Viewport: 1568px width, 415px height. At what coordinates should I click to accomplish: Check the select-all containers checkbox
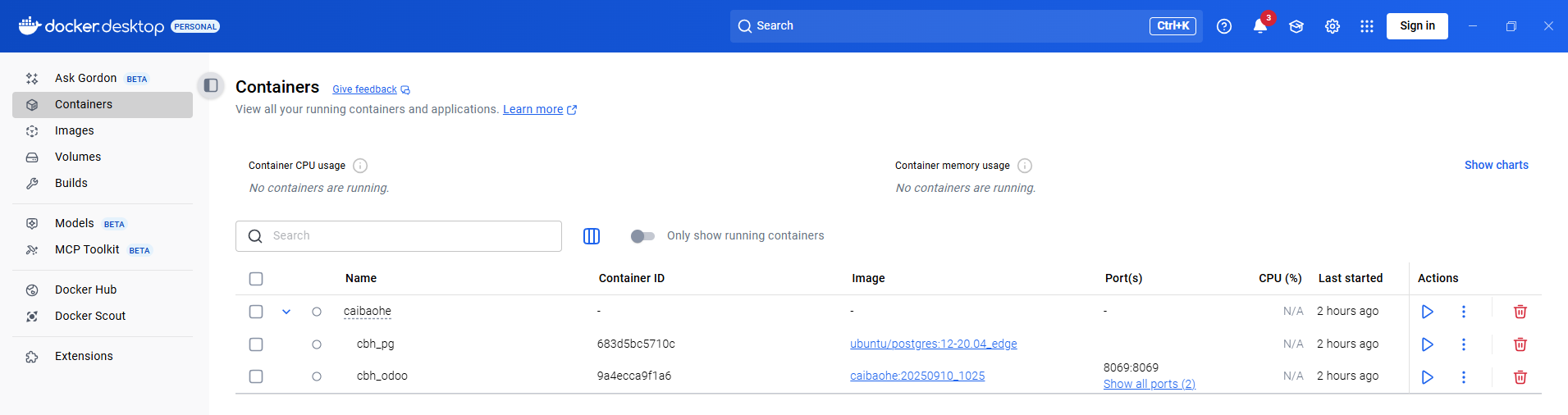[256, 279]
